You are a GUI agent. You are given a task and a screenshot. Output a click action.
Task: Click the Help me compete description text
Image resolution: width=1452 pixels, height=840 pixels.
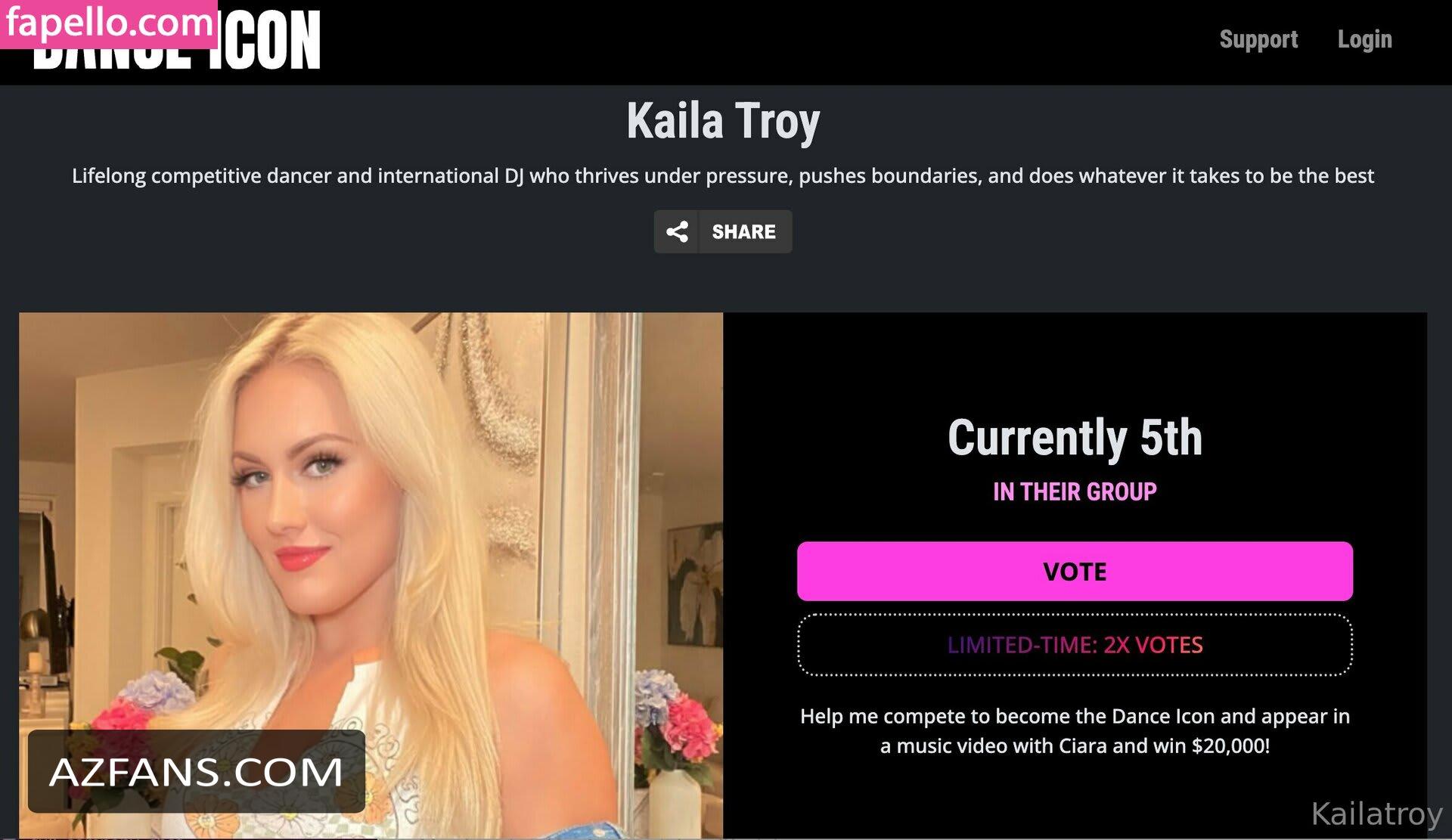tap(1075, 730)
